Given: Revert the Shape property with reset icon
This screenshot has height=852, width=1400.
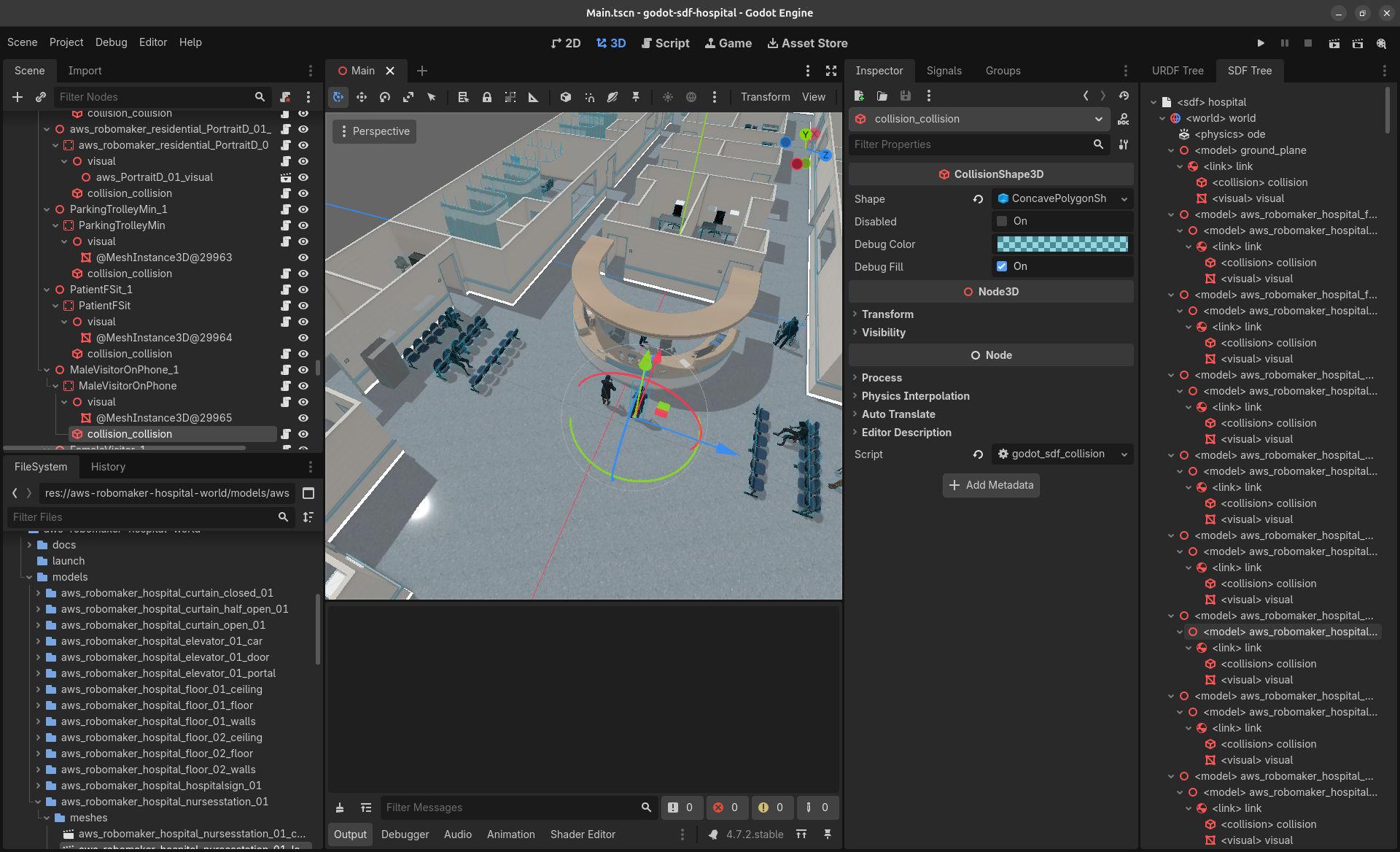Looking at the screenshot, I should (978, 199).
